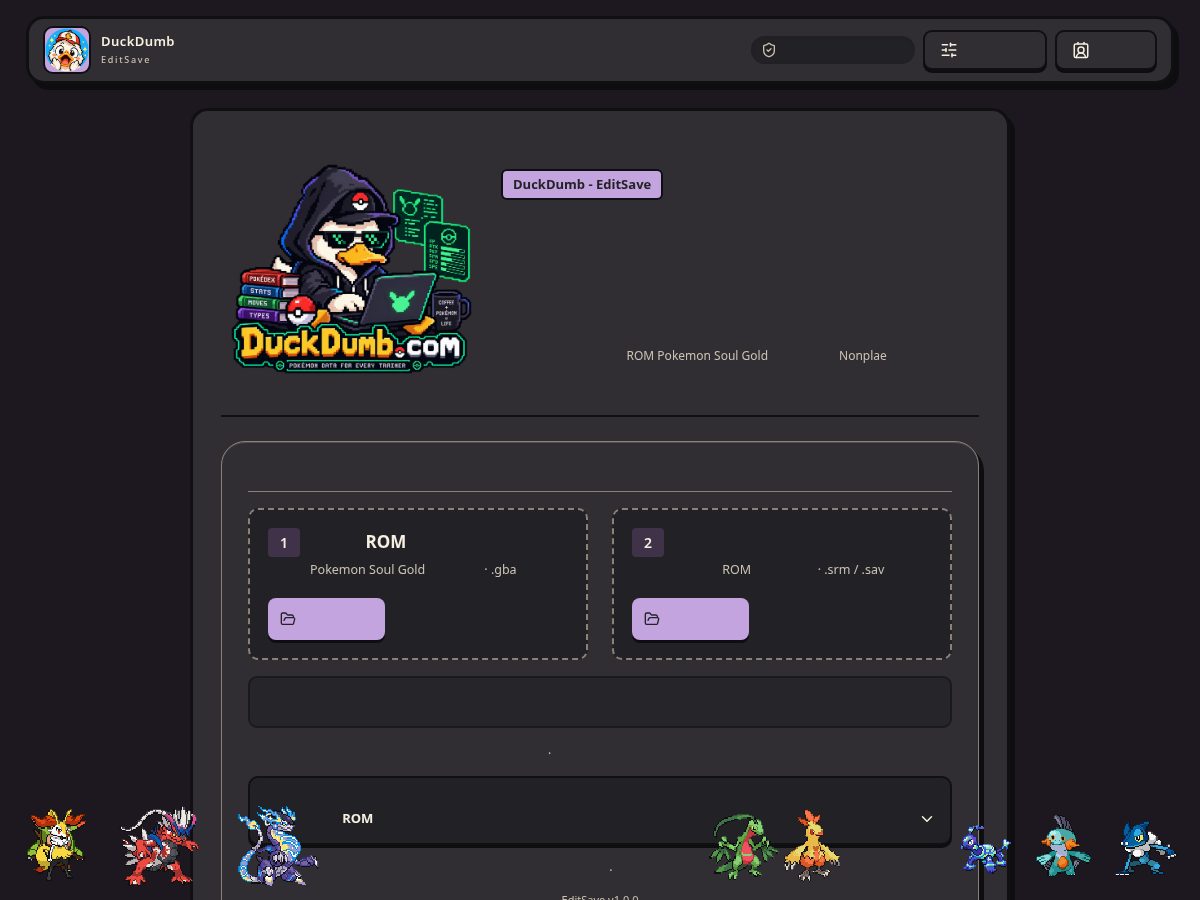Open the sliders settings button
The width and height of the screenshot is (1200, 900).
click(984, 50)
